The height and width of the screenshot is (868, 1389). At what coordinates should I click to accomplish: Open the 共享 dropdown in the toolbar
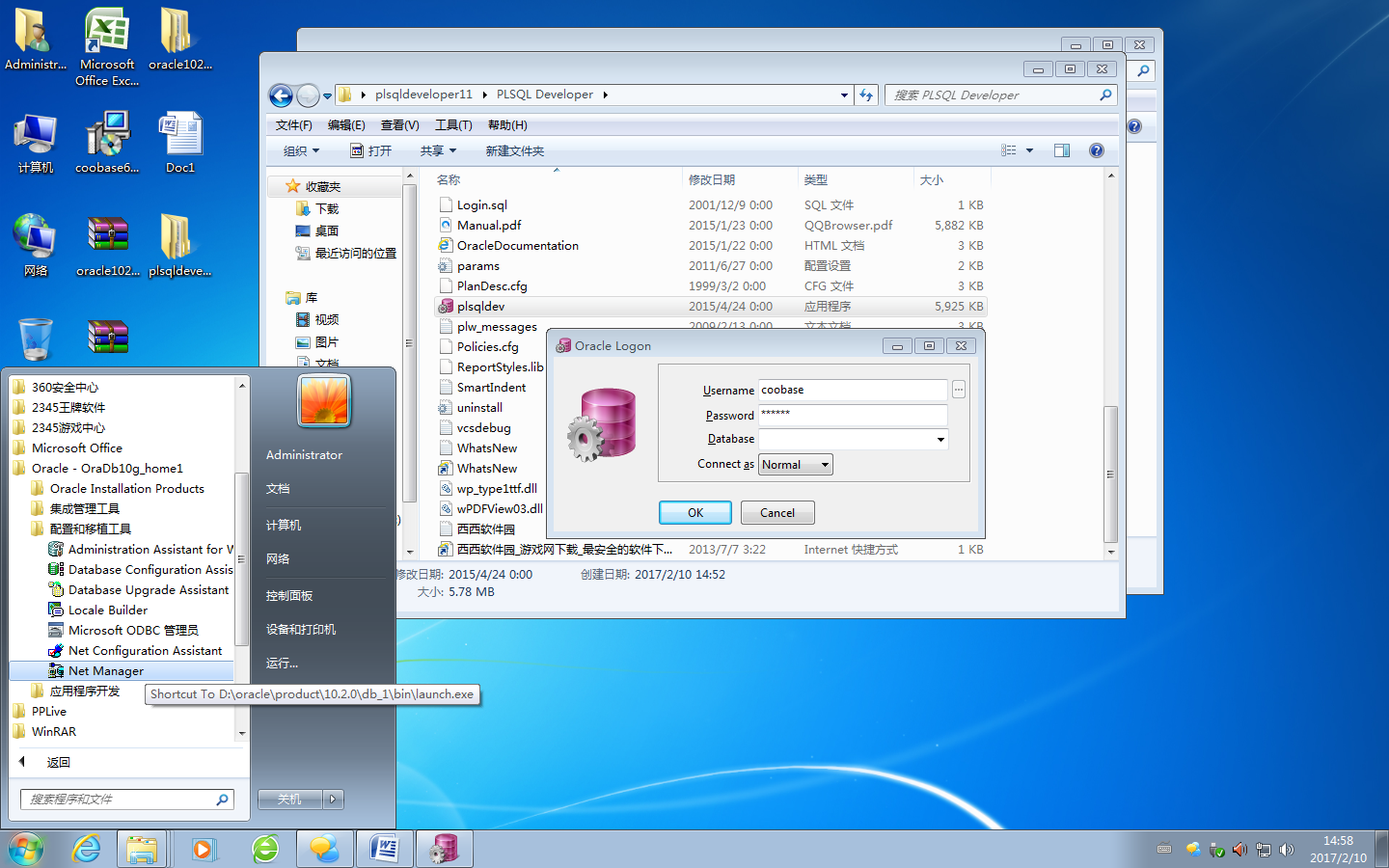coord(438,150)
